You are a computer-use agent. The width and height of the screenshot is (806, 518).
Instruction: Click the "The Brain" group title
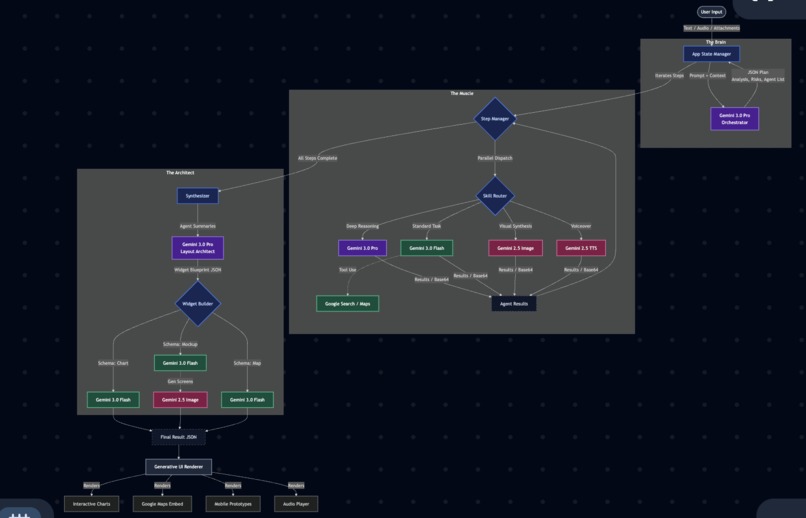716,42
